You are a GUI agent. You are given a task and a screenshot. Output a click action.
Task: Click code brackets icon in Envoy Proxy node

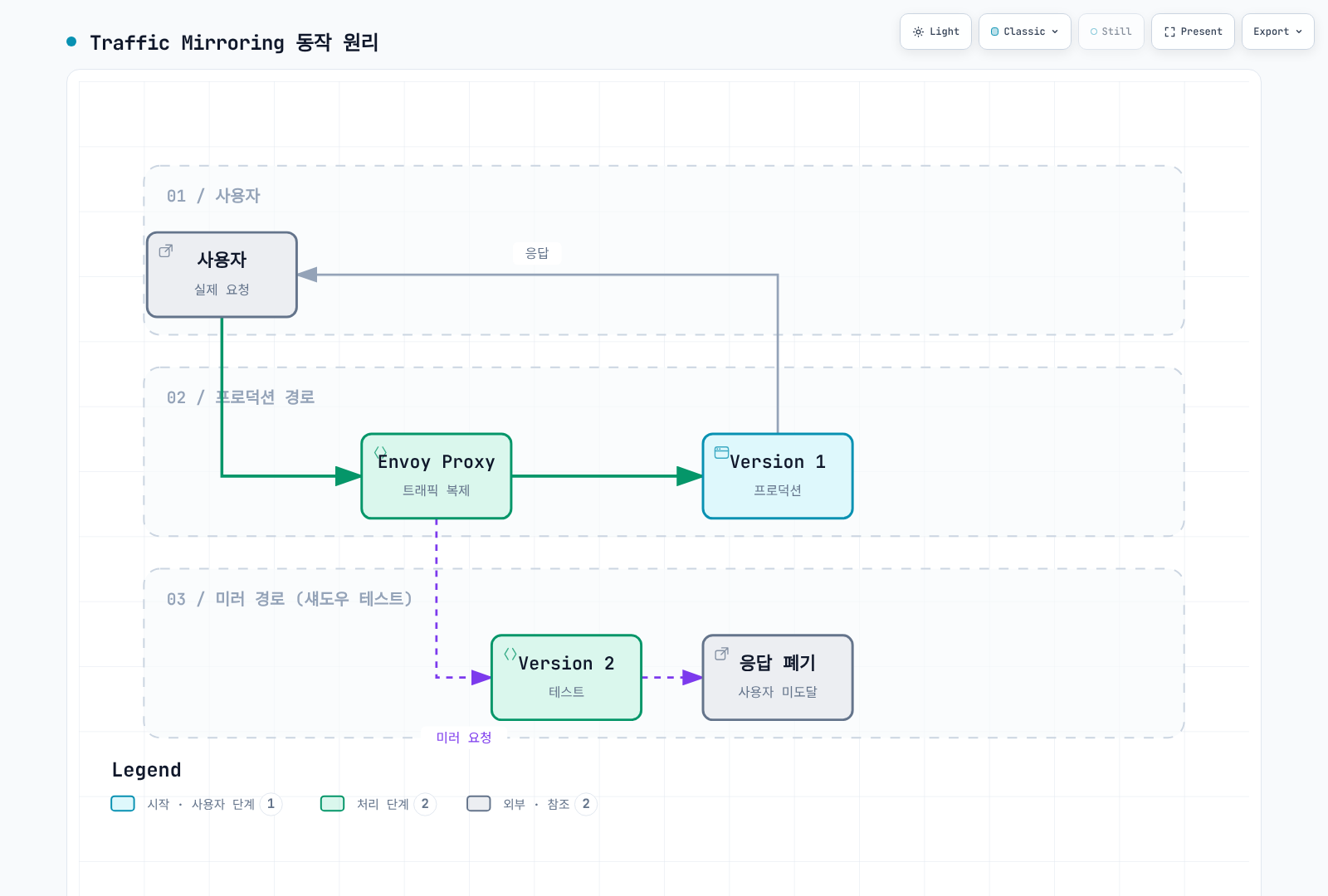tap(380, 452)
